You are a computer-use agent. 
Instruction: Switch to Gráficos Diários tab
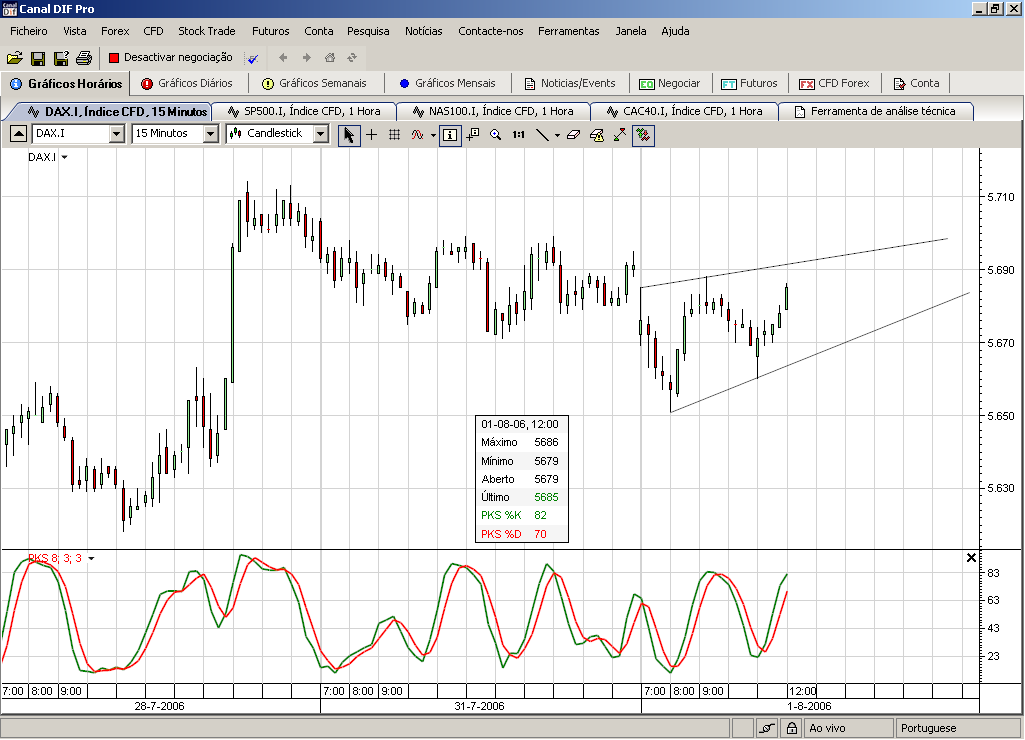188,84
